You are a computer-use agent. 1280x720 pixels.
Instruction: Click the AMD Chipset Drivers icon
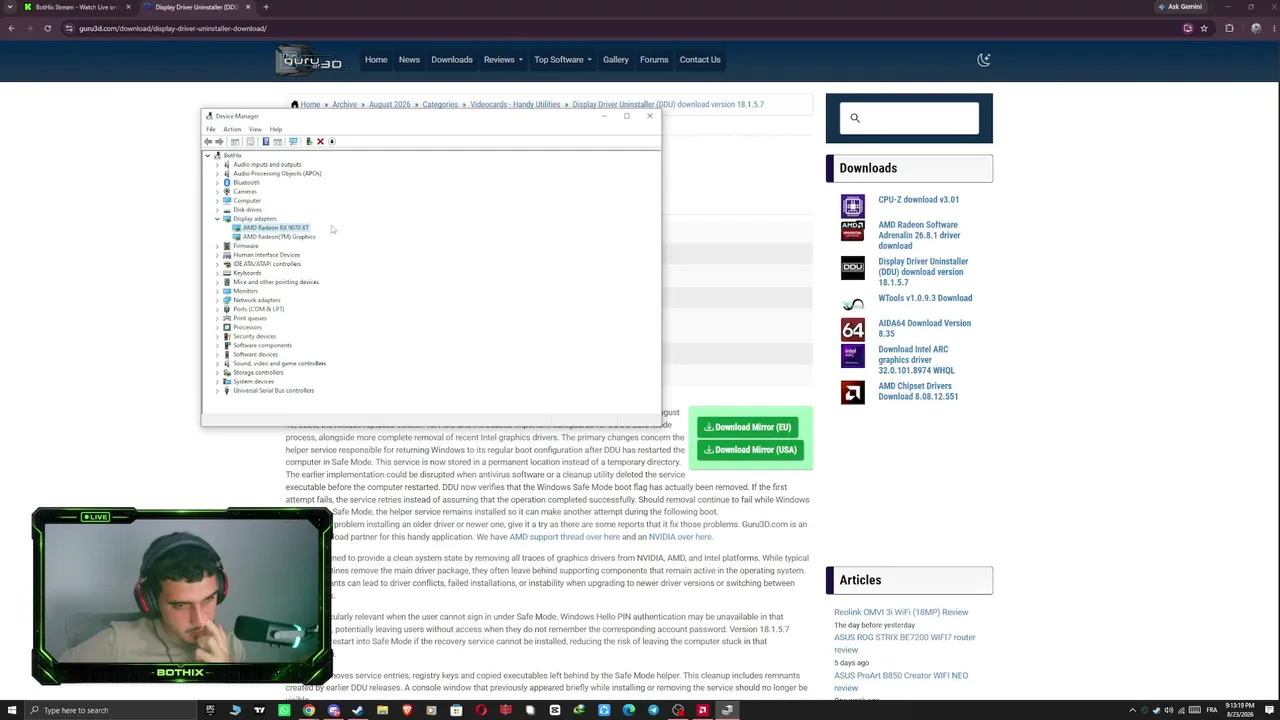[x=853, y=392]
